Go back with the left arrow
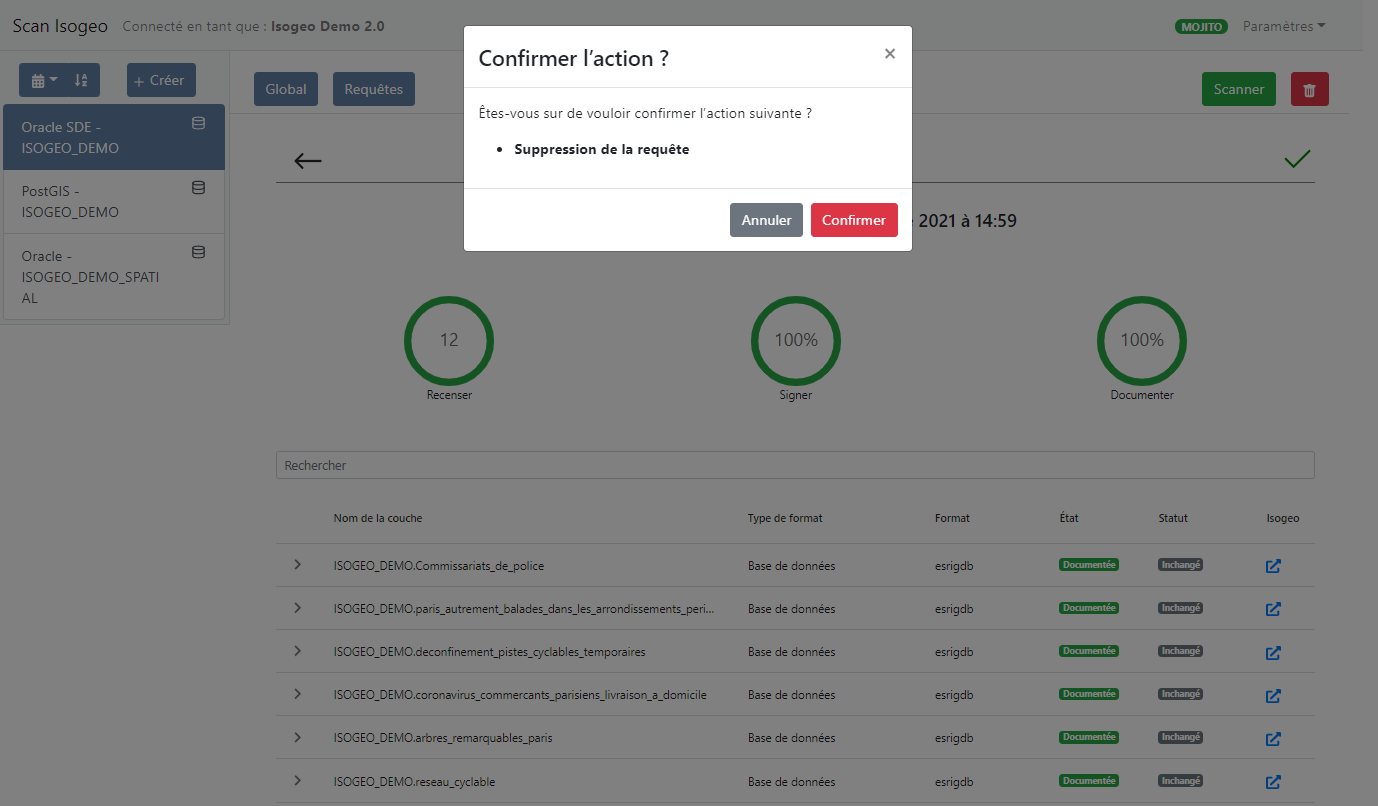Viewport: 1378px width, 806px height. pyautogui.click(x=308, y=160)
